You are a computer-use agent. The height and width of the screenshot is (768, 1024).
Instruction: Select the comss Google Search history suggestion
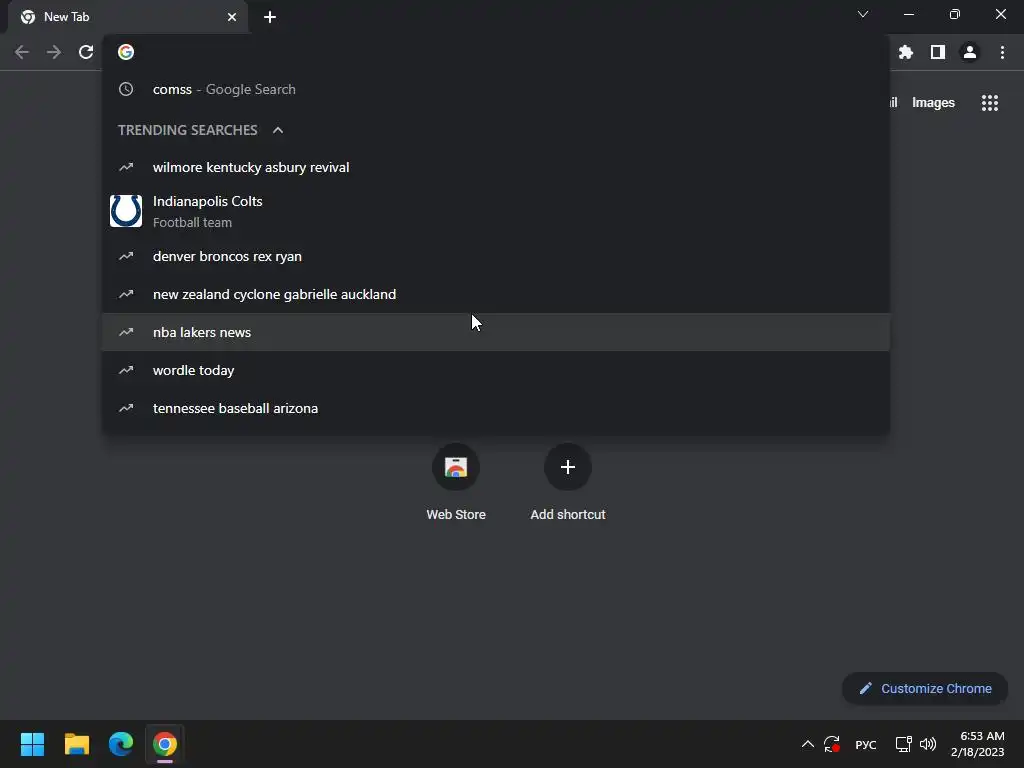click(496, 89)
